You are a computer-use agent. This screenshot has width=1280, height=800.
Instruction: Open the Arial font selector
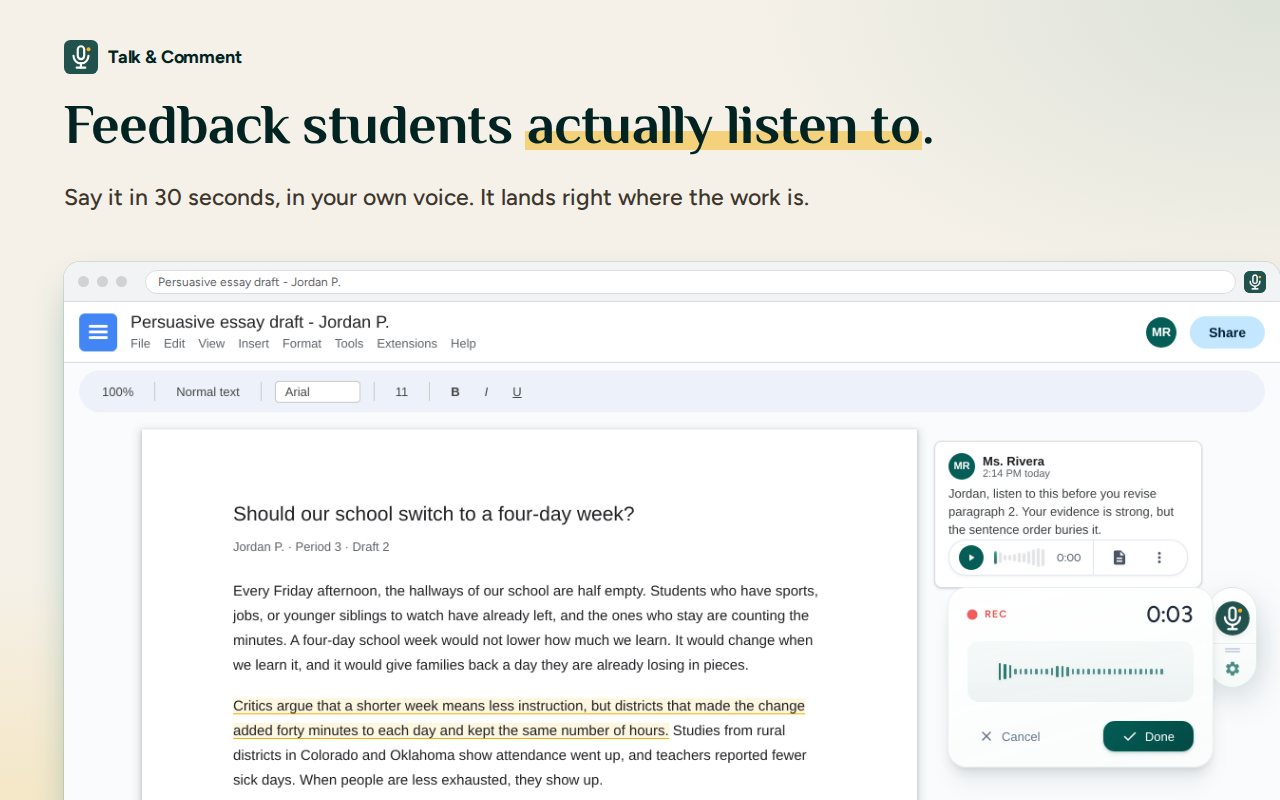pos(317,392)
